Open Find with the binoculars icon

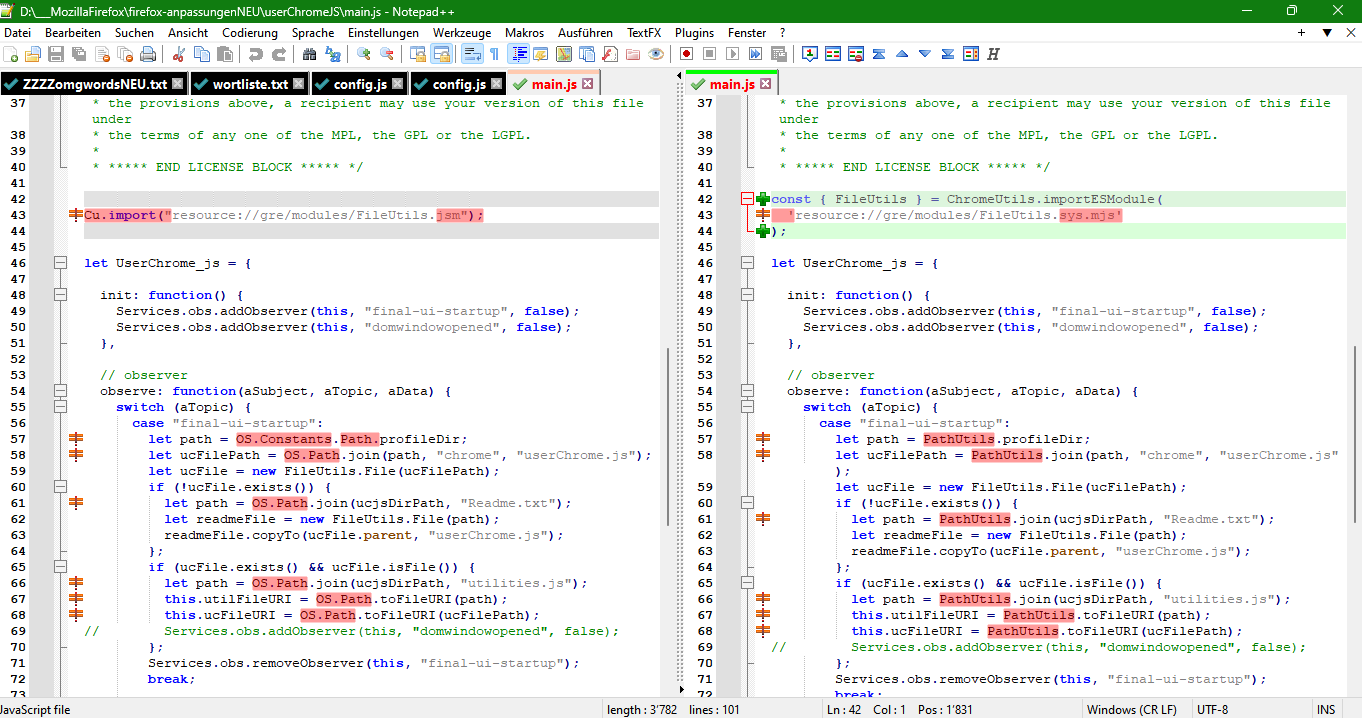tap(309, 54)
